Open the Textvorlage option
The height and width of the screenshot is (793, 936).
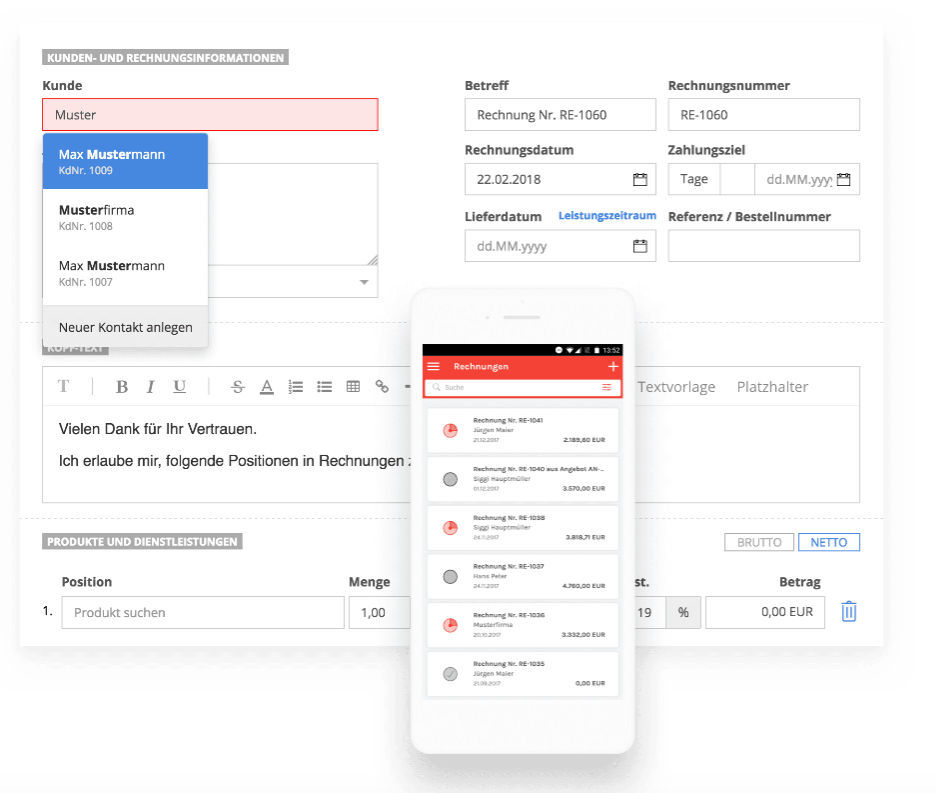coord(676,387)
